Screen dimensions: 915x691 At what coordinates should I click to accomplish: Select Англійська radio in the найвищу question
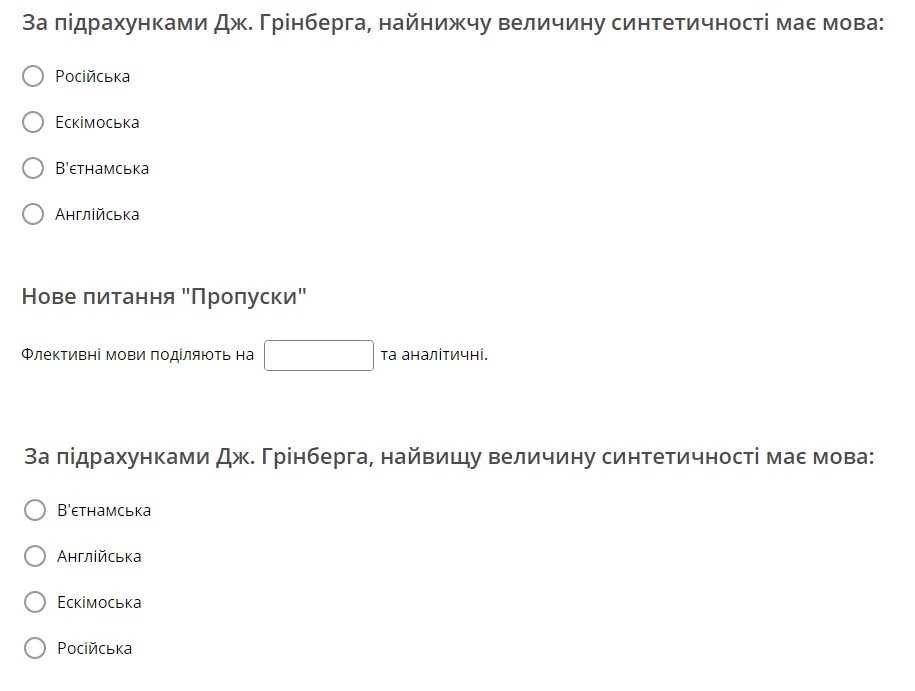point(35,556)
